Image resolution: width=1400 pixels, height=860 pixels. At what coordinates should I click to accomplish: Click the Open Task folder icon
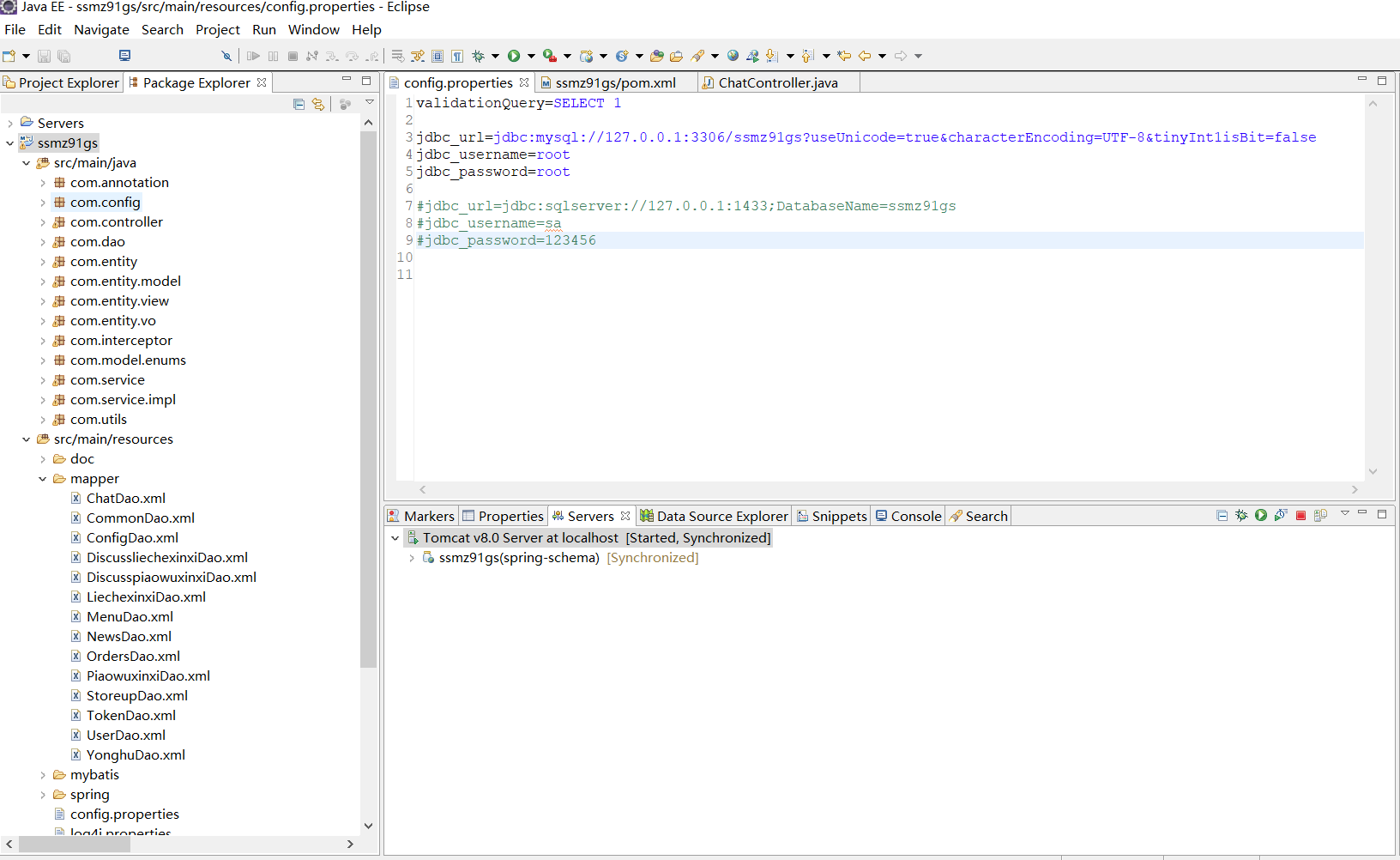coord(676,56)
